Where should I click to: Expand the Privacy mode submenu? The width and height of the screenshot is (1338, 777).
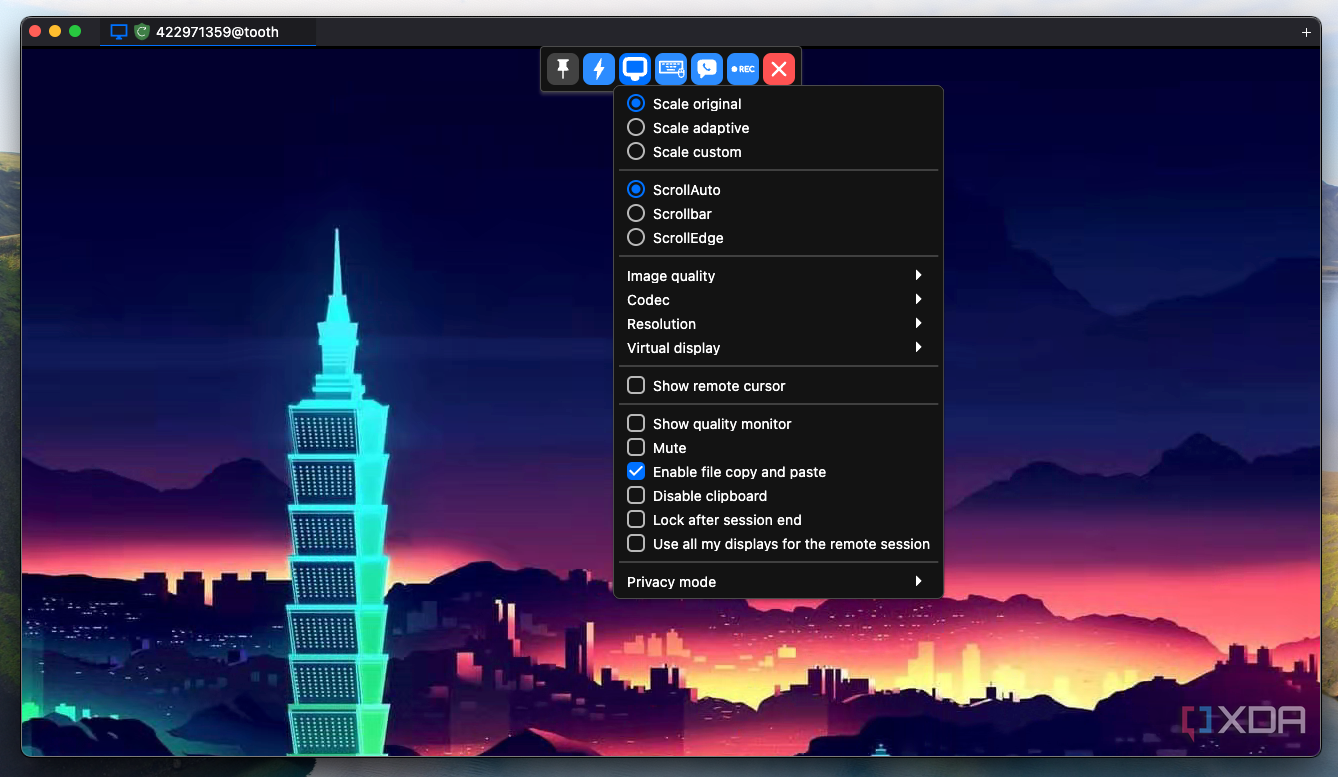[777, 582]
